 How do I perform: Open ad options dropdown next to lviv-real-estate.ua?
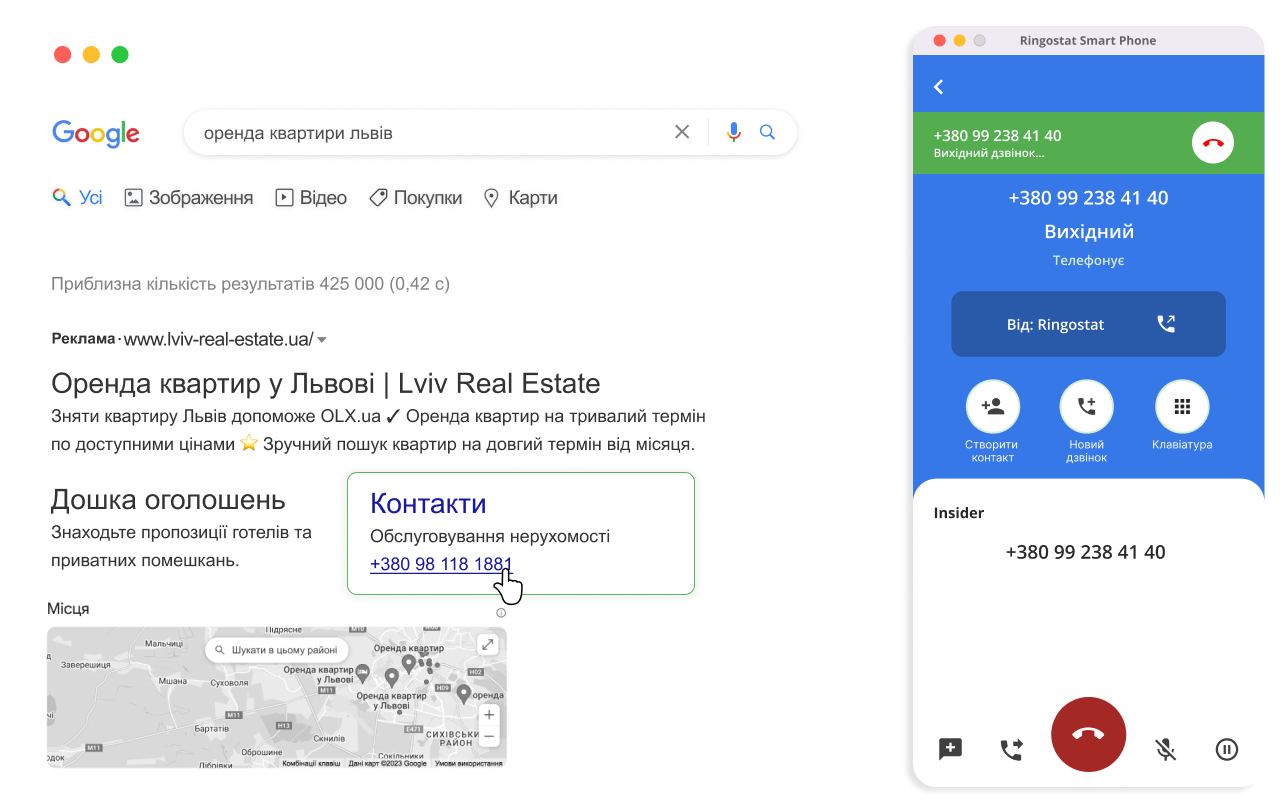pos(322,340)
